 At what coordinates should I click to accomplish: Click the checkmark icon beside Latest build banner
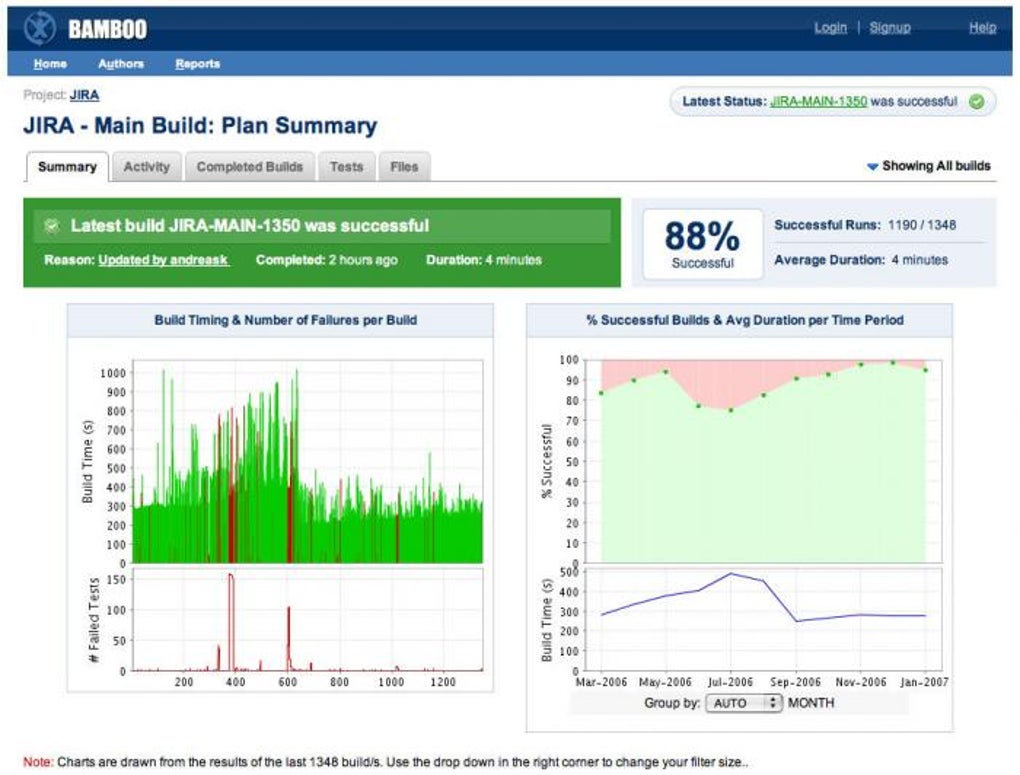pos(51,226)
